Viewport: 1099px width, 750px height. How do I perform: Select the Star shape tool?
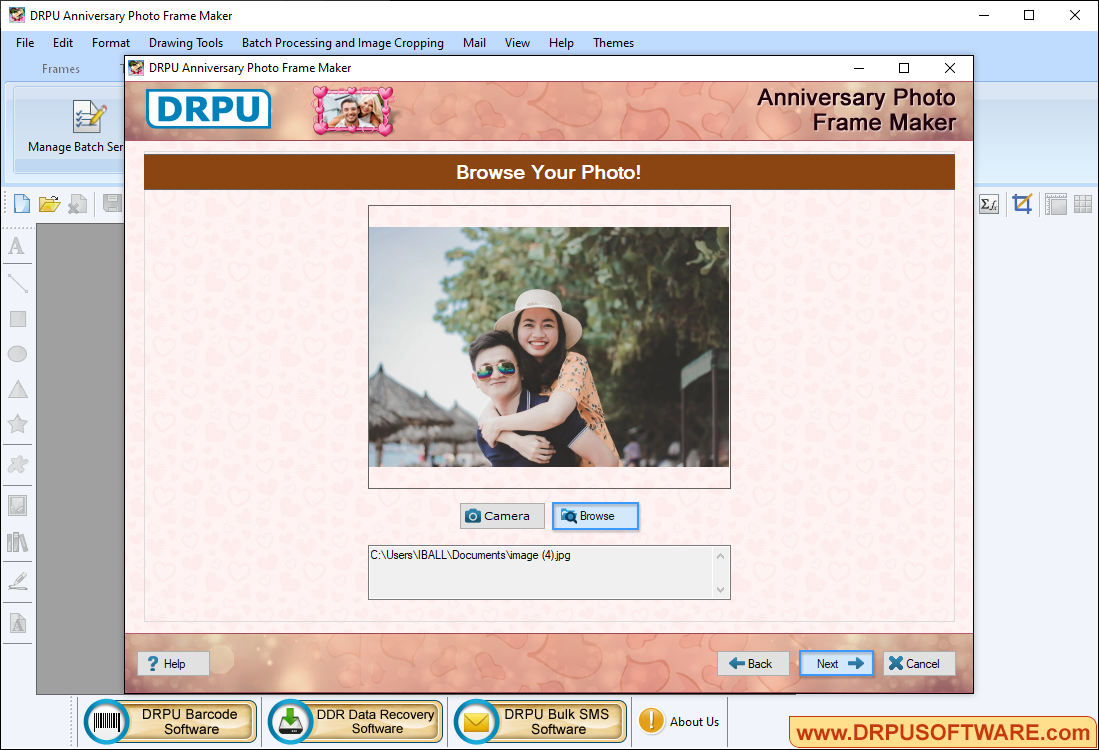pyautogui.click(x=17, y=424)
